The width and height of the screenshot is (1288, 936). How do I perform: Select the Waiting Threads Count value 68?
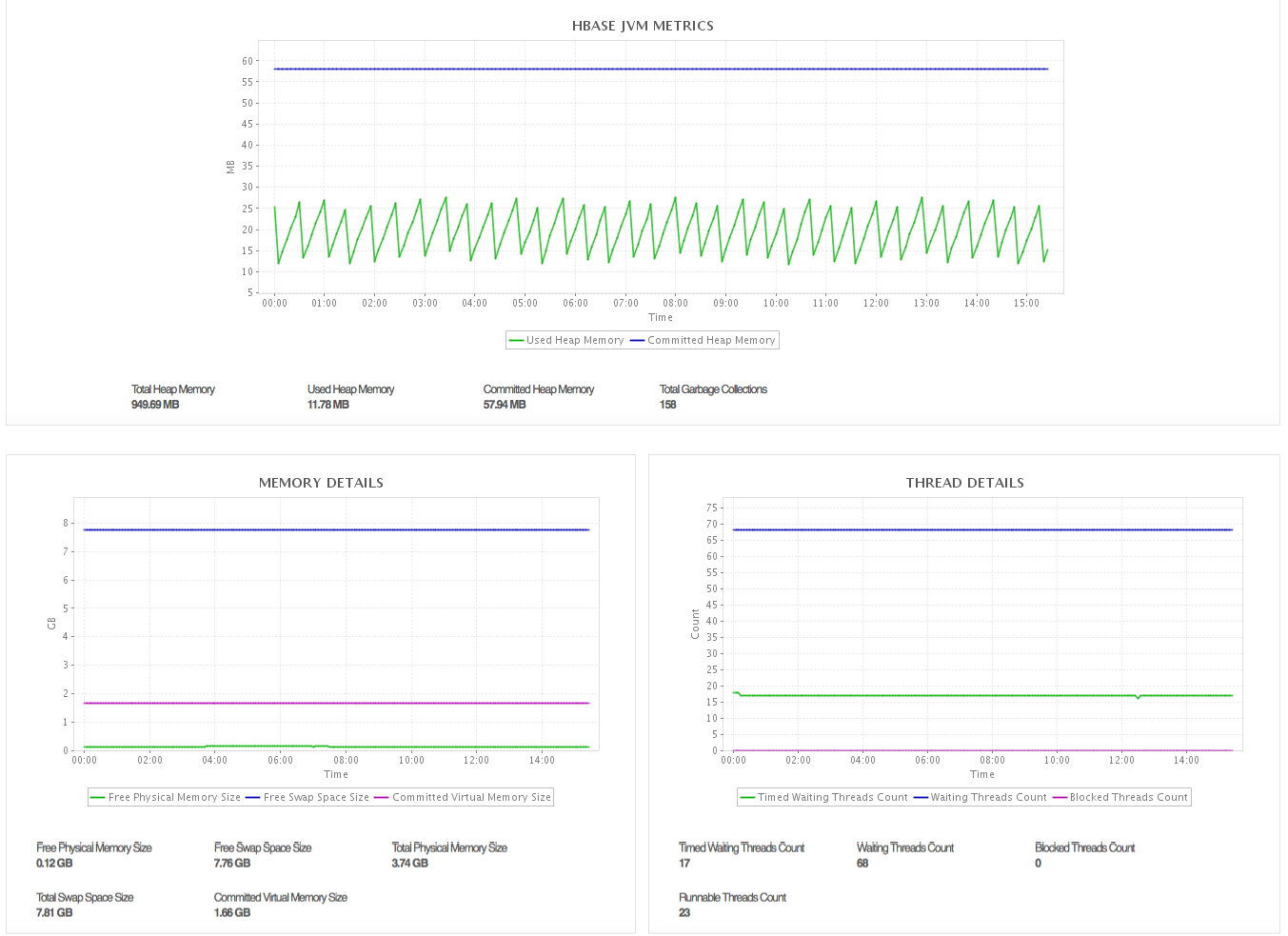pyautogui.click(x=862, y=864)
